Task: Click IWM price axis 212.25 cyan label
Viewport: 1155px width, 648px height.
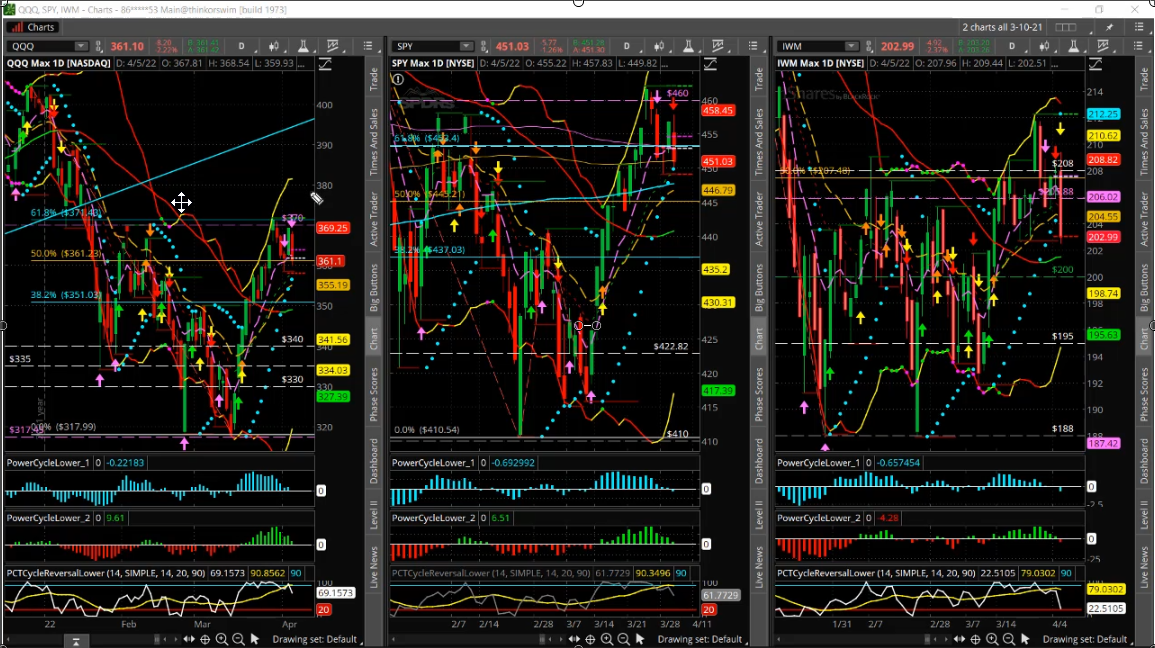Action: pyautogui.click(x=1103, y=114)
